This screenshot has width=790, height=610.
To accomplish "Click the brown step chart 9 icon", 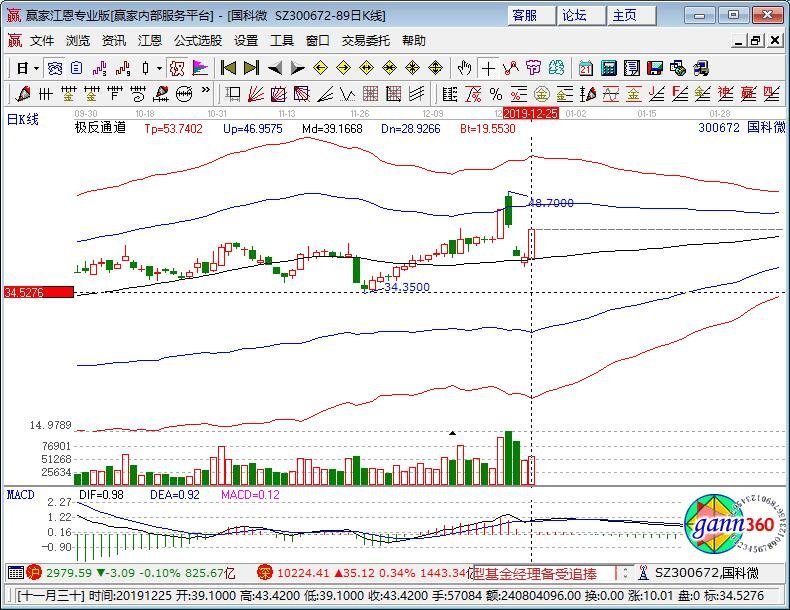I will coord(122,68).
